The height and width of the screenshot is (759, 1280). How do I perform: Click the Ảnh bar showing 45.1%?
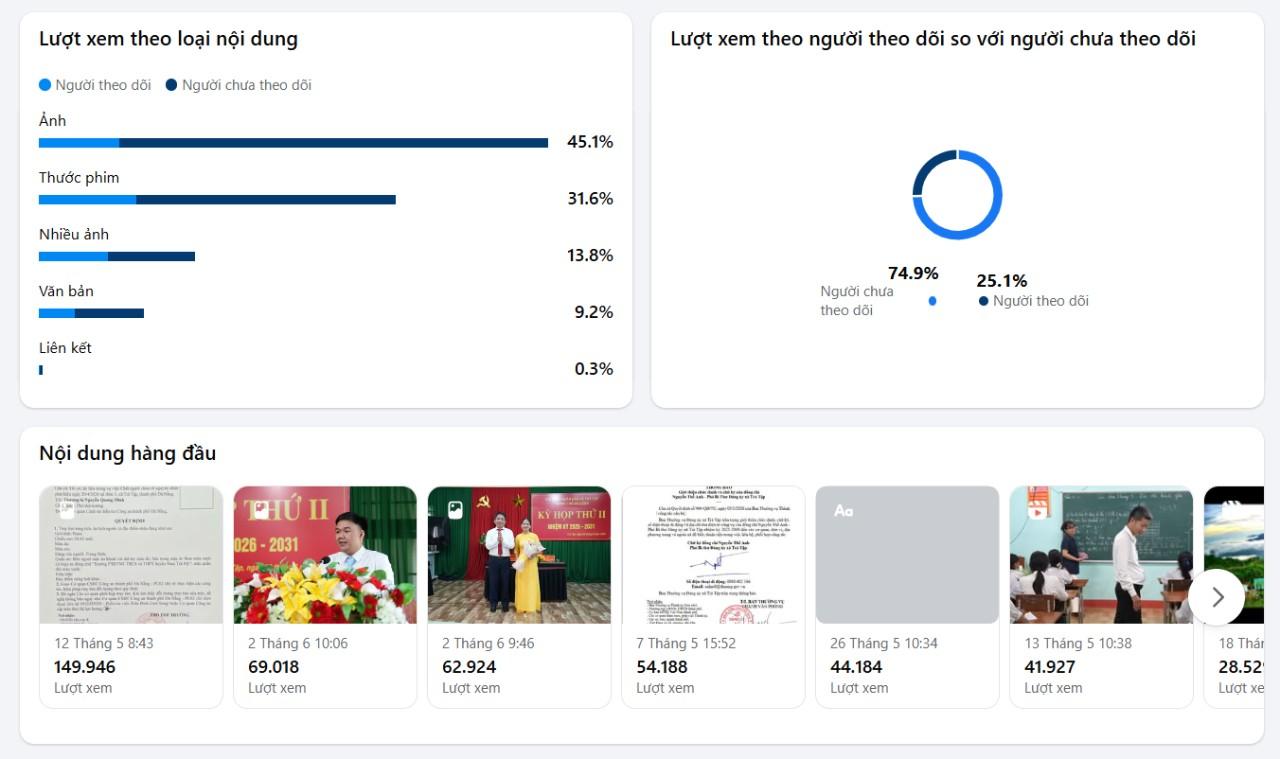pyautogui.click(x=293, y=143)
